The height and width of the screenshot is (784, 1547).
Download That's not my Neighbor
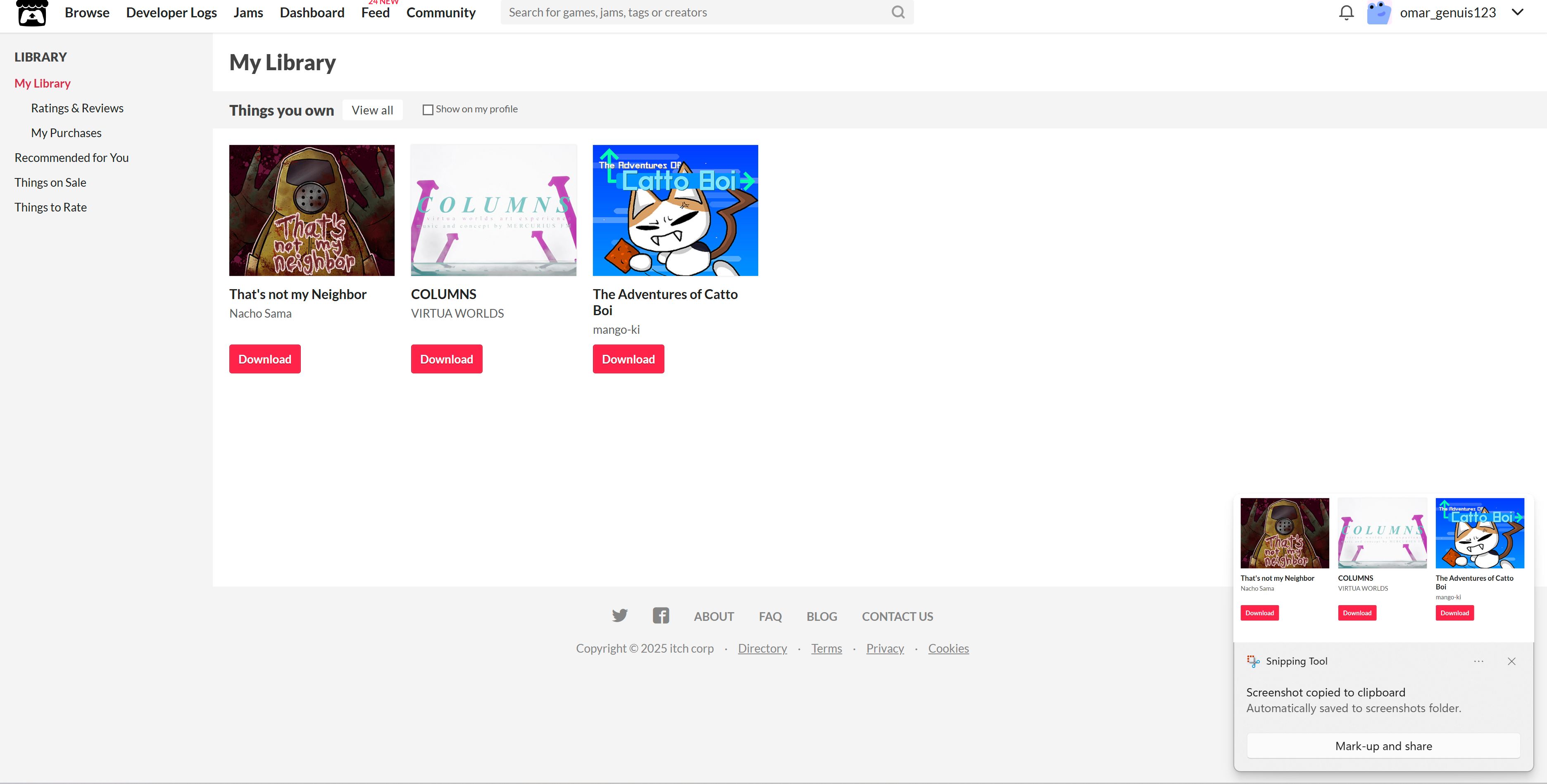coord(265,359)
